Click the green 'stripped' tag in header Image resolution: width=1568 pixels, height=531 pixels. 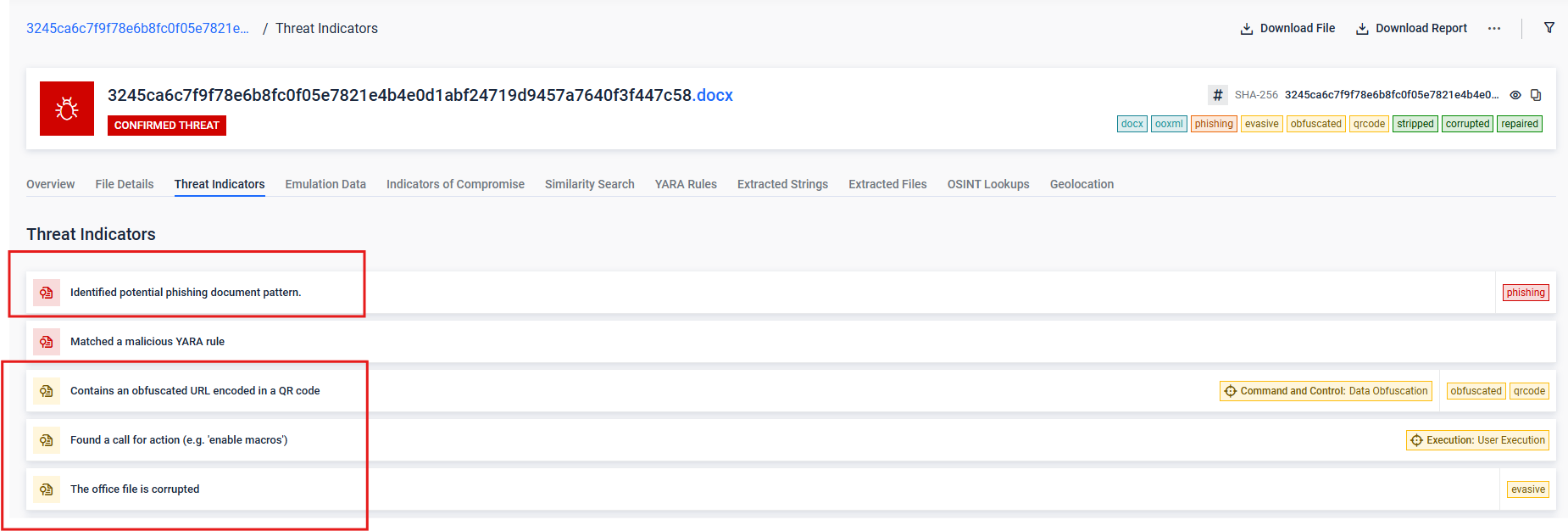pos(1415,124)
